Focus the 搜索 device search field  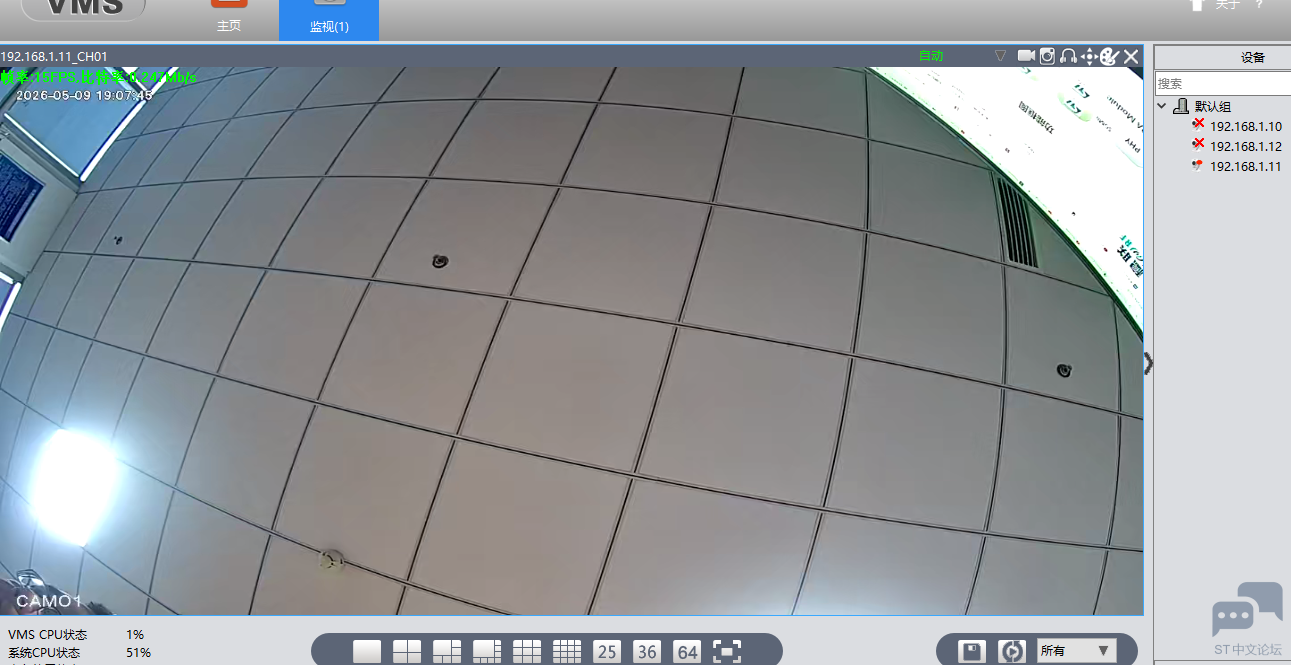(x=1223, y=83)
